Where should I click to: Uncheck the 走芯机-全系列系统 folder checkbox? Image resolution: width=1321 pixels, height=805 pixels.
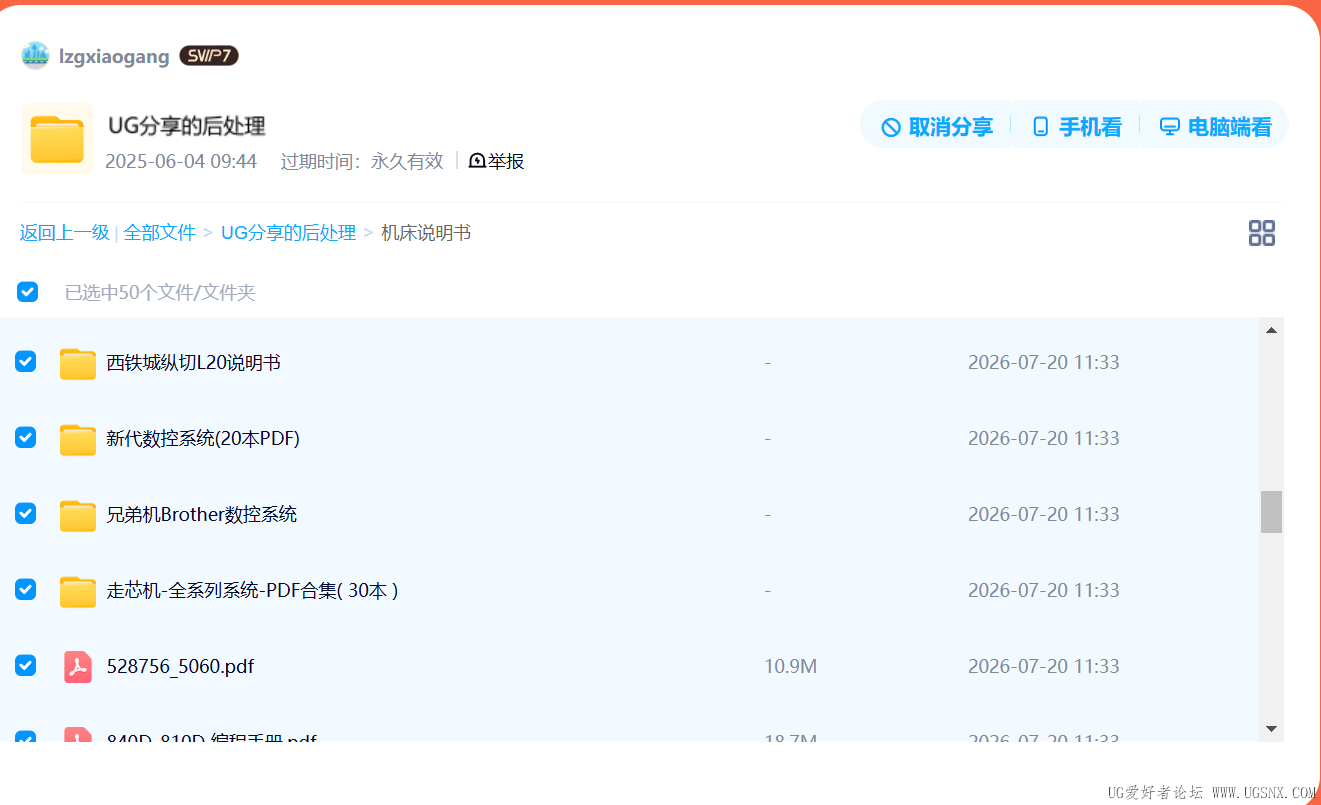pyautogui.click(x=26, y=589)
